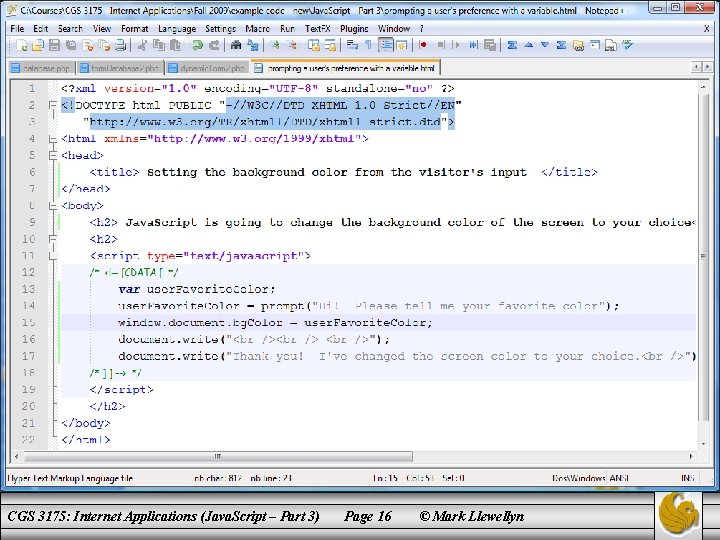Open the TextFX menu
This screenshot has width=720, height=540.
click(317, 29)
